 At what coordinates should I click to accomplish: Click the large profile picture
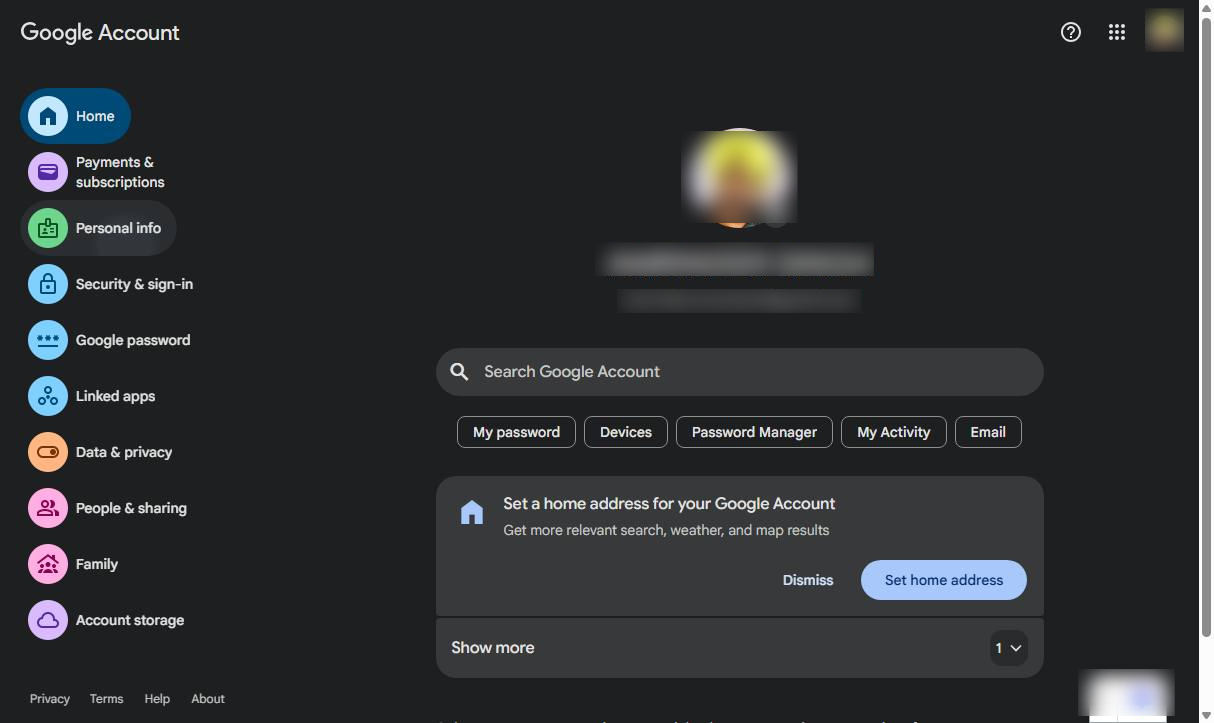(739, 177)
